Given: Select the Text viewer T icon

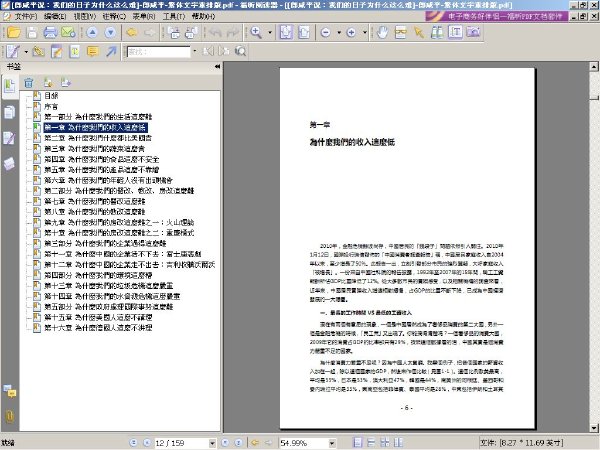Looking at the screenshot, I should pyautogui.click(x=455, y=33).
